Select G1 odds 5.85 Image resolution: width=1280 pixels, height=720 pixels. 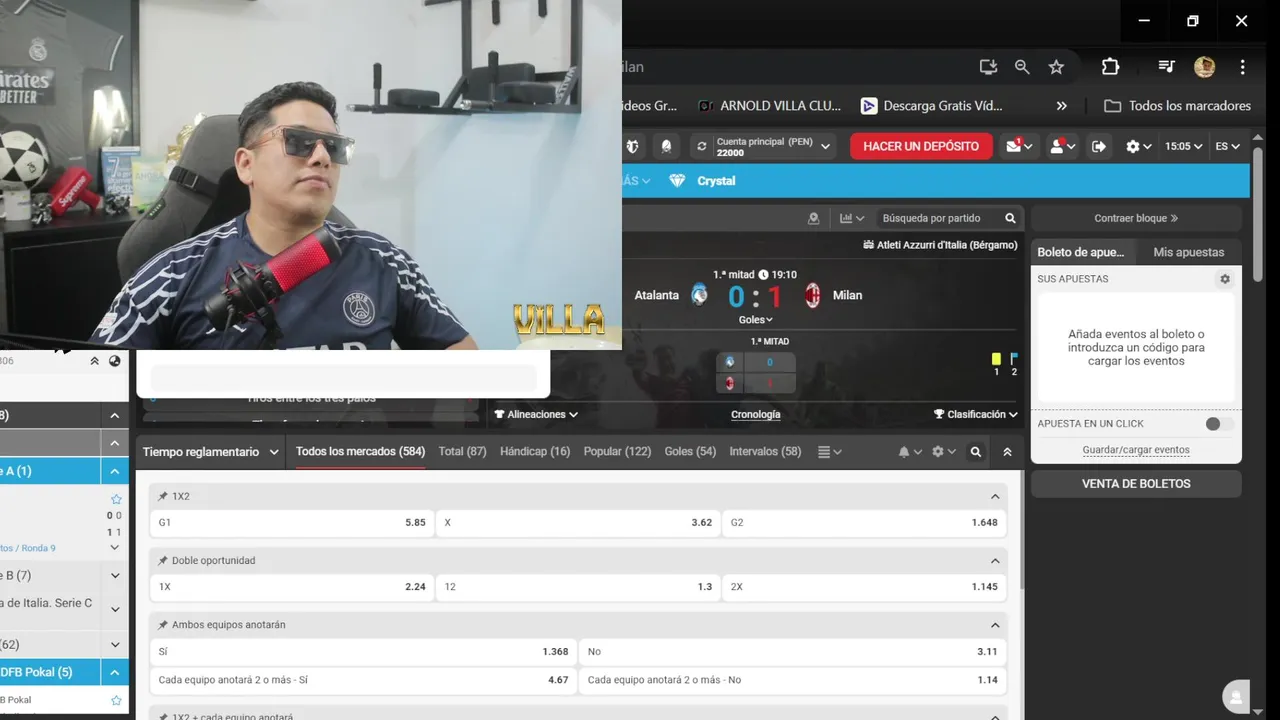(292, 522)
